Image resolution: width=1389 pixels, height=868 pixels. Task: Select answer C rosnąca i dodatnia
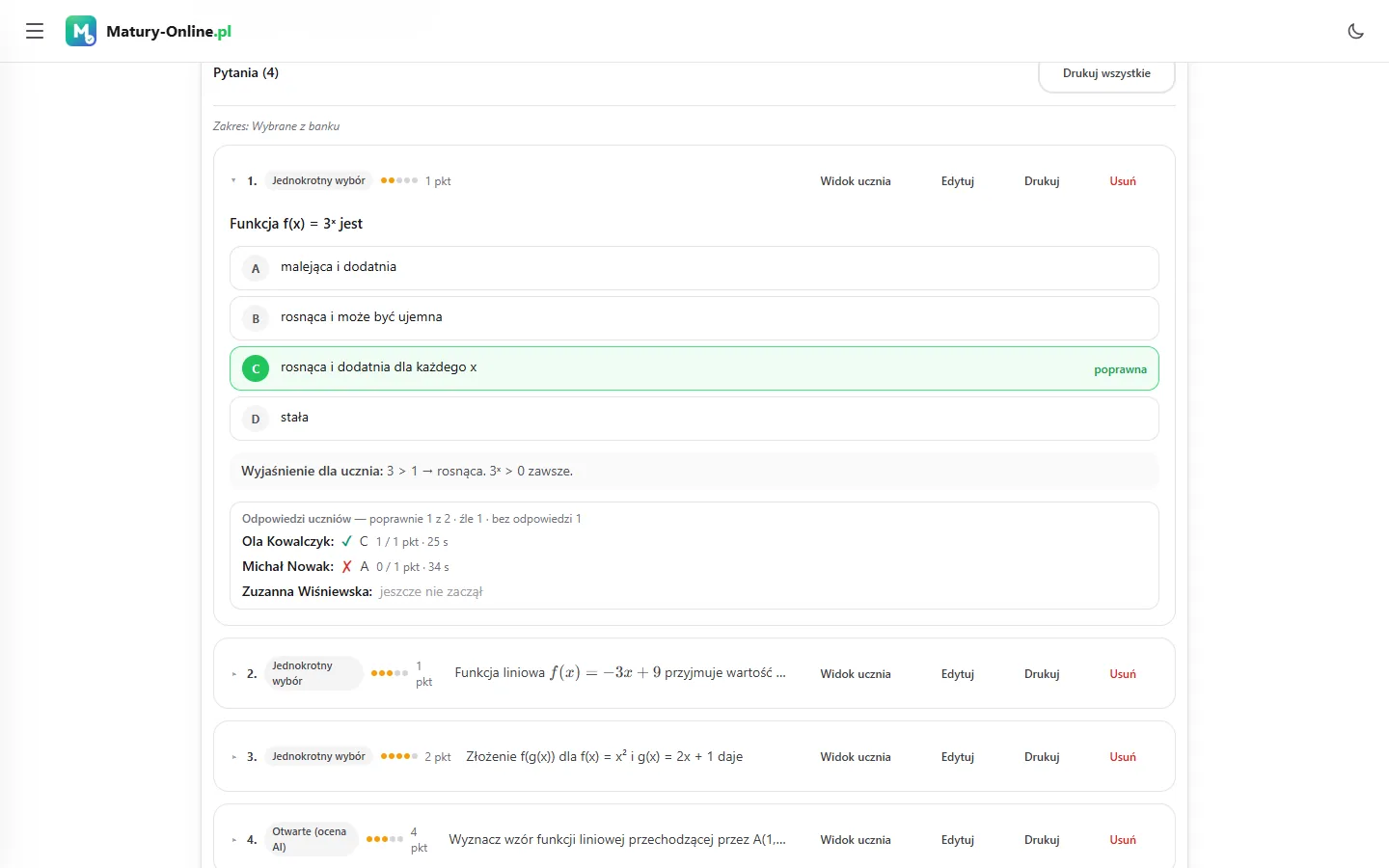[x=694, y=368]
